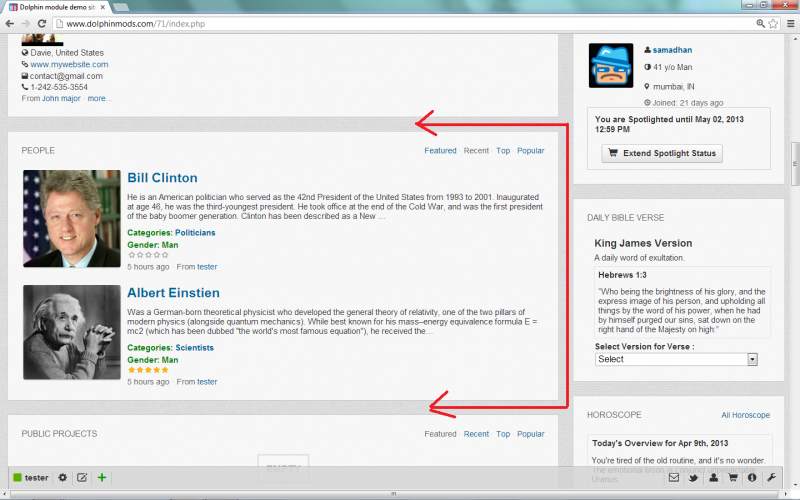Click samadhan's avatar image

611,65
